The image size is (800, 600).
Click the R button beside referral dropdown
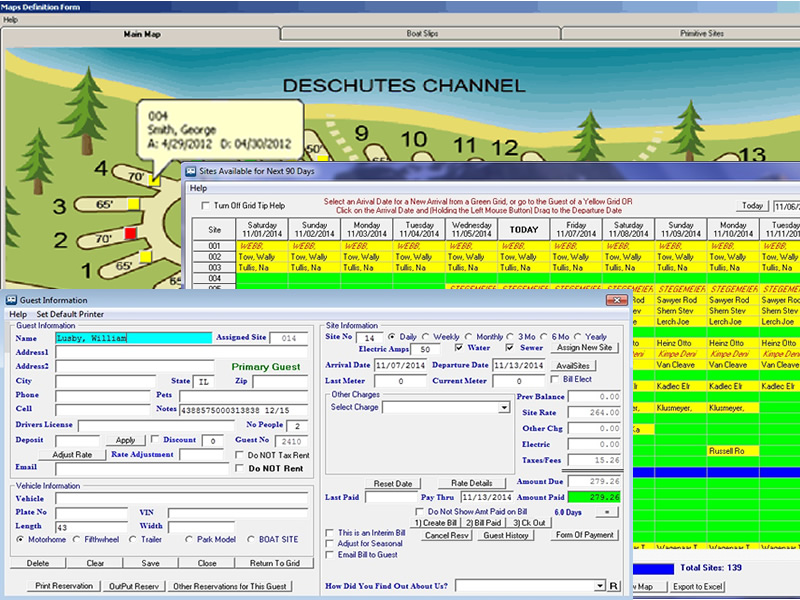coord(614,585)
